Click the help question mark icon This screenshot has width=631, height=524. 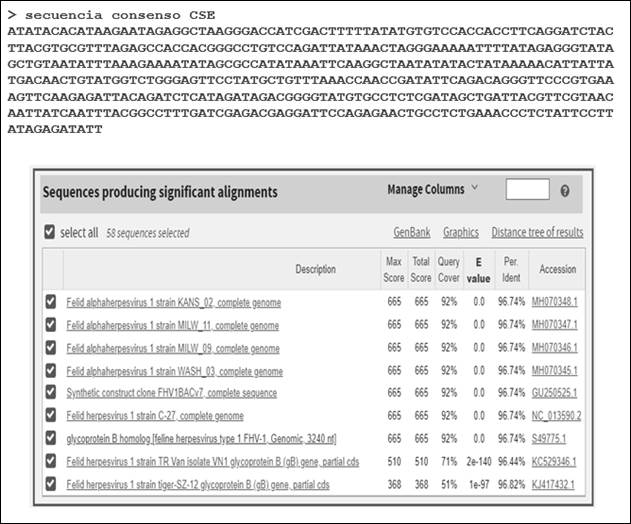[x=565, y=190]
